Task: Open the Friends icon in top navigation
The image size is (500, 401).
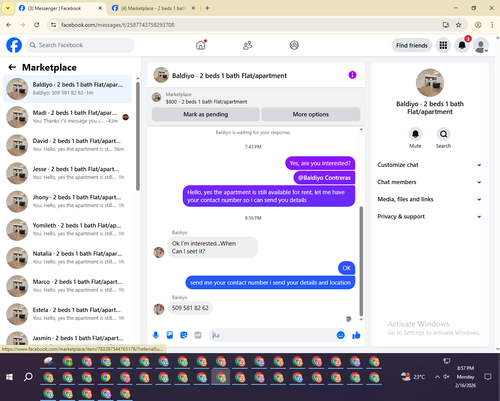Action: pyautogui.click(x=247, y=45)
